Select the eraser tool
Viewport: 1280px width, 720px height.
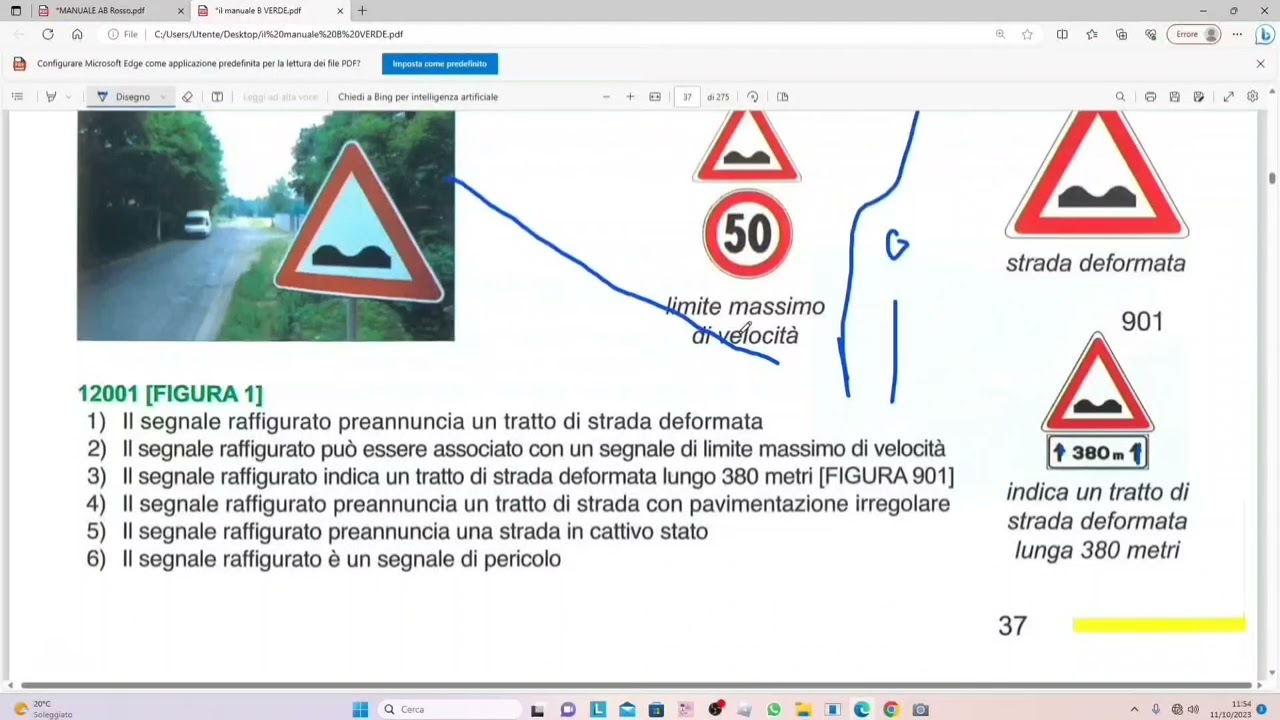[187, 97]
